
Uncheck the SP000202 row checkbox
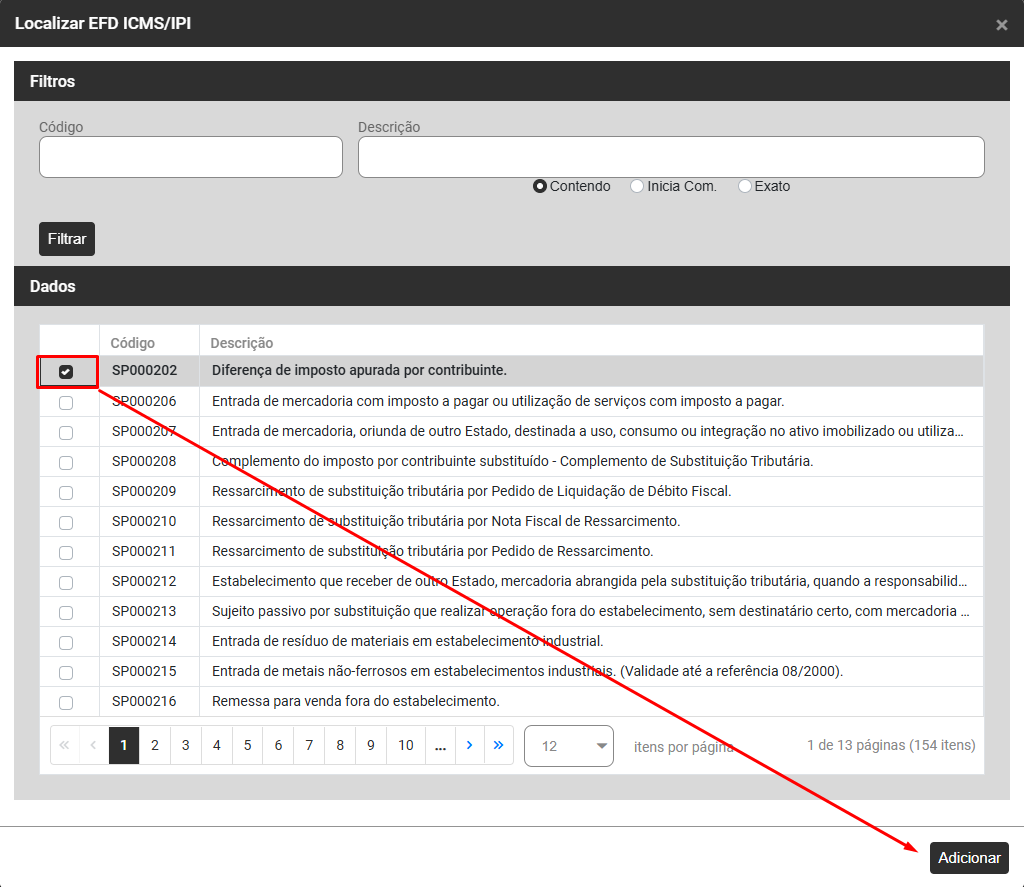coord(66,372)
